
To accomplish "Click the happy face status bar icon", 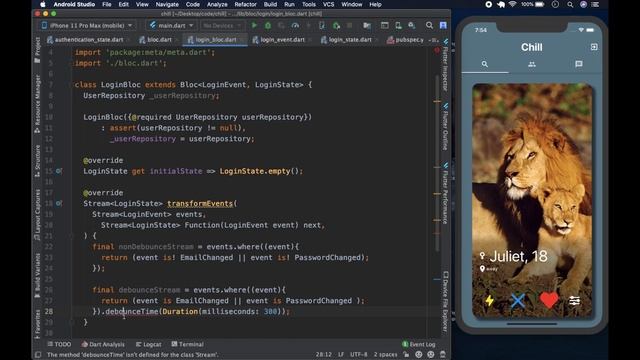I will point(418,354).
